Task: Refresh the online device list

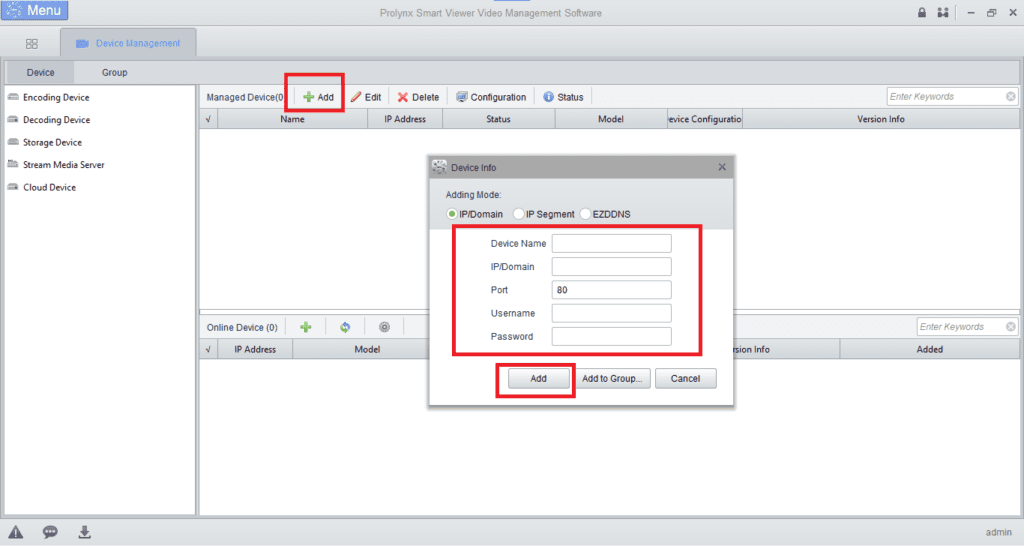Action: click(x=345, y=327)
